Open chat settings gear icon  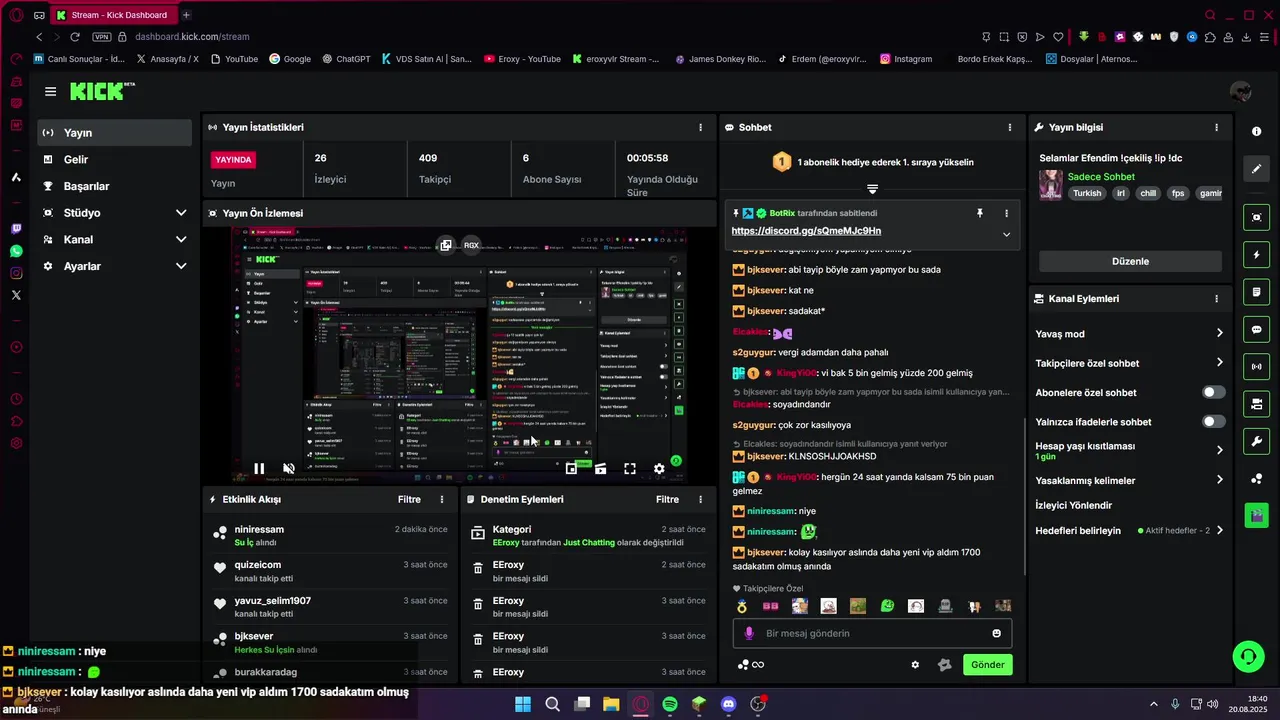[915, 665]
